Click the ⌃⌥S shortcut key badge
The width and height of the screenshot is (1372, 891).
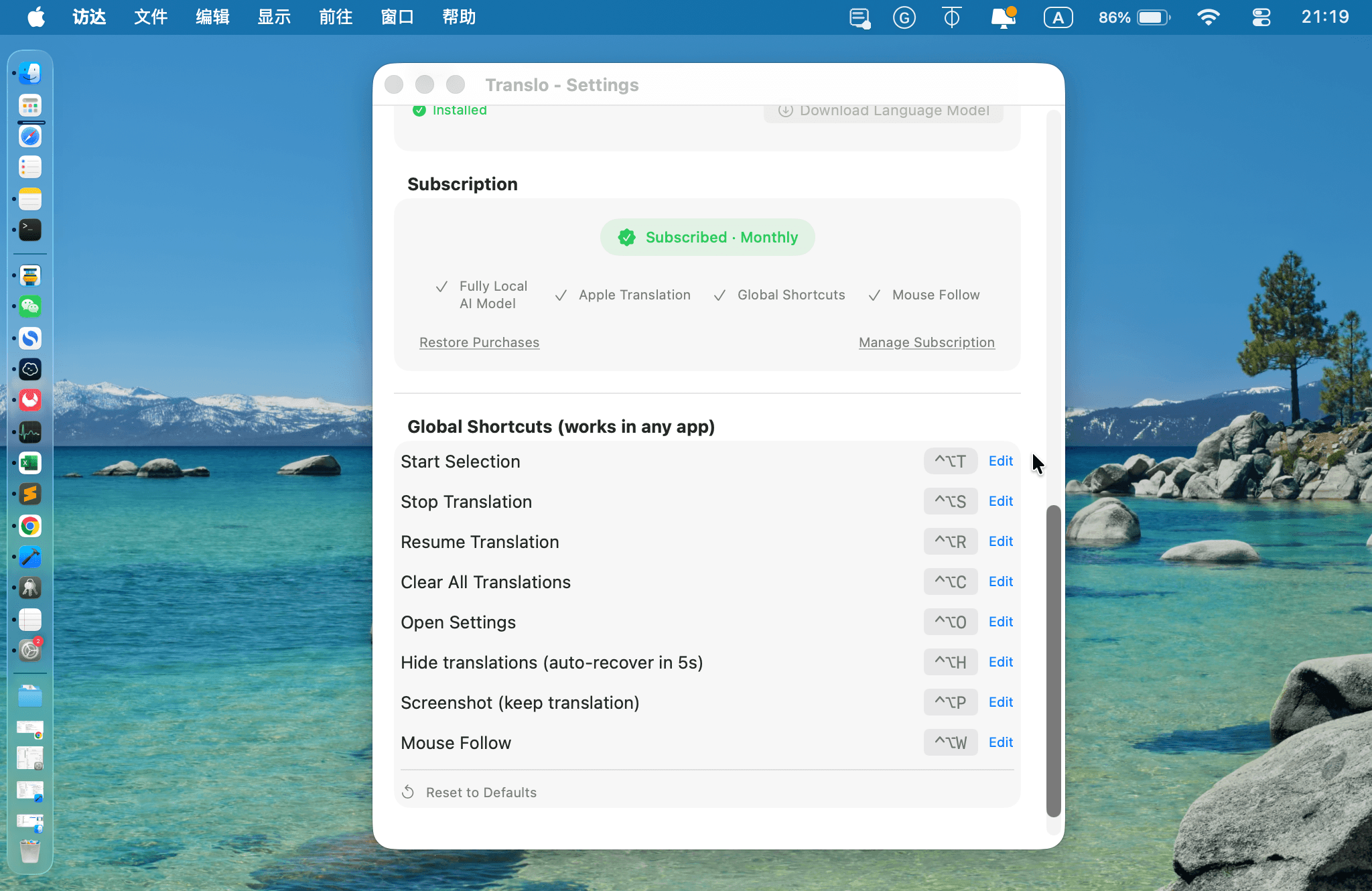coord(951,501)
